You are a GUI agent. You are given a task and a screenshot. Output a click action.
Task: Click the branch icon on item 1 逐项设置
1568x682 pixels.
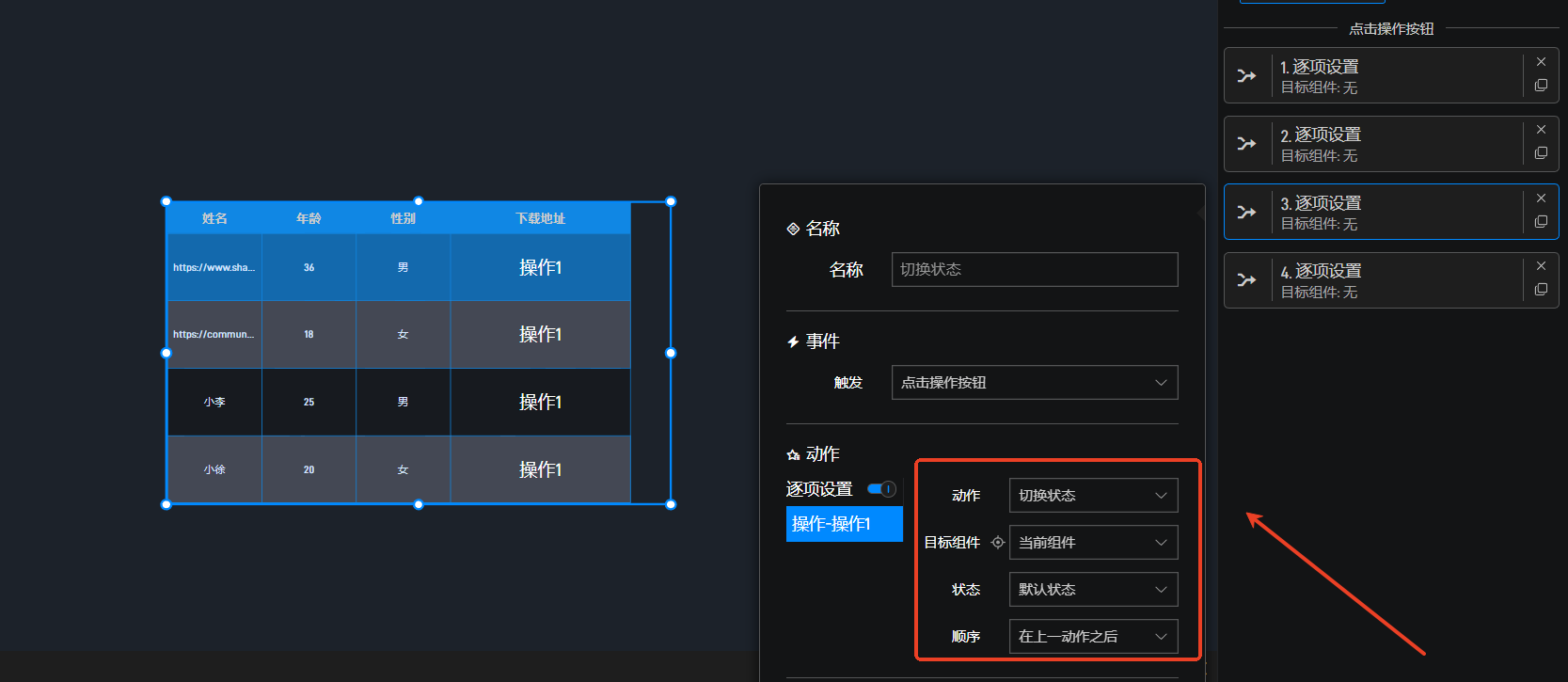click(1246, 75)
